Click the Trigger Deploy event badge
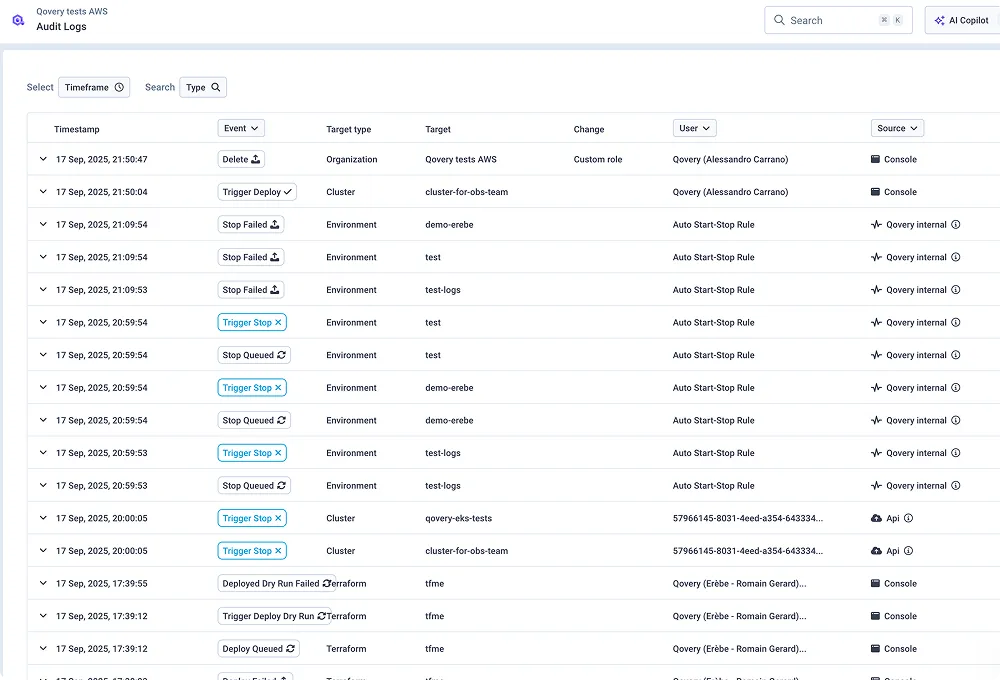The image size is (1000, 680). 257,192
